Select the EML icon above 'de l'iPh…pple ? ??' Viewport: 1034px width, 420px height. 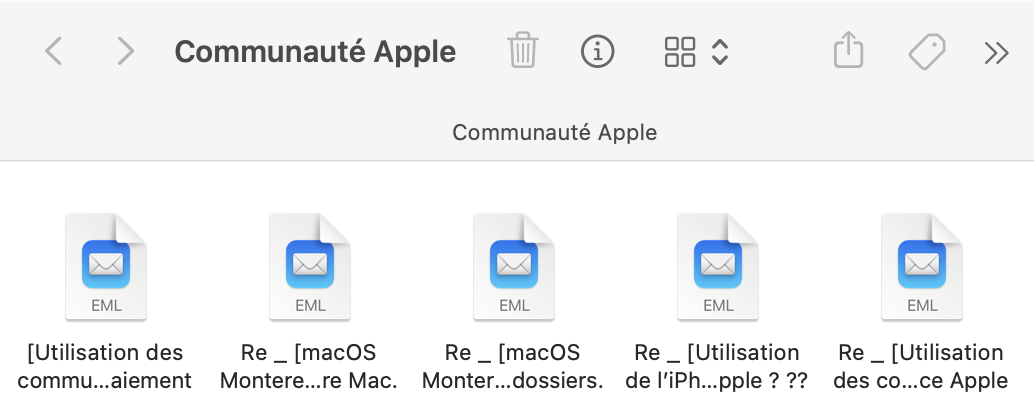tap(717, 267)
